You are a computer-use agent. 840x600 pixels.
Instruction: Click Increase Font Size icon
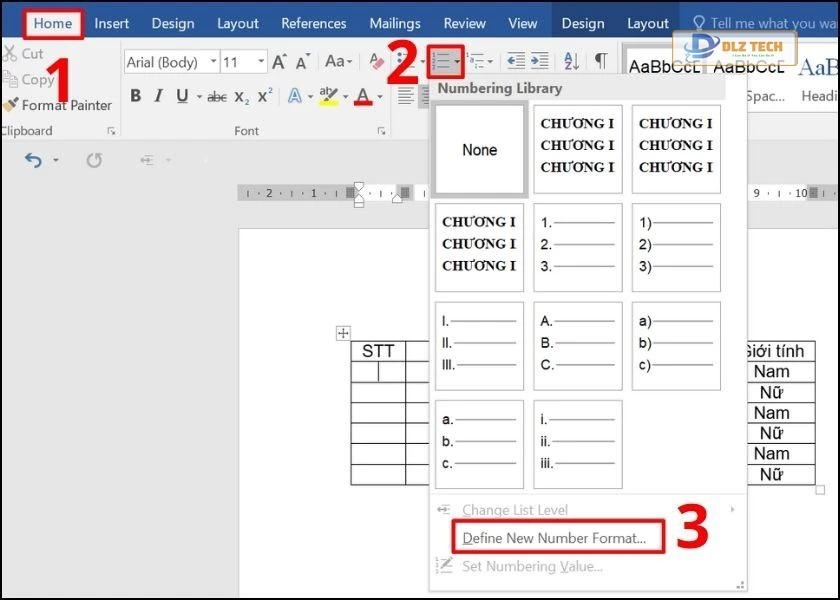tap(281, 62)
